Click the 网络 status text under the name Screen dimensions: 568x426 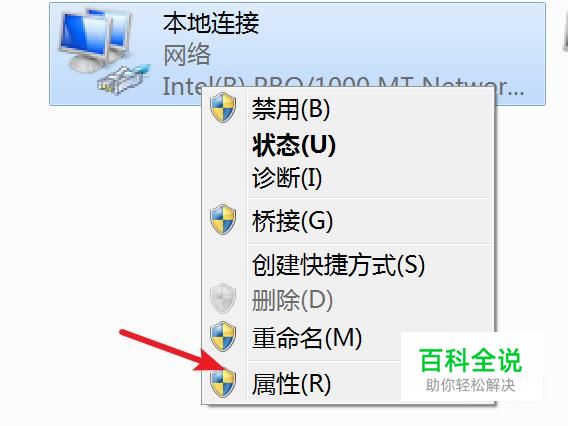click(187, 55)
